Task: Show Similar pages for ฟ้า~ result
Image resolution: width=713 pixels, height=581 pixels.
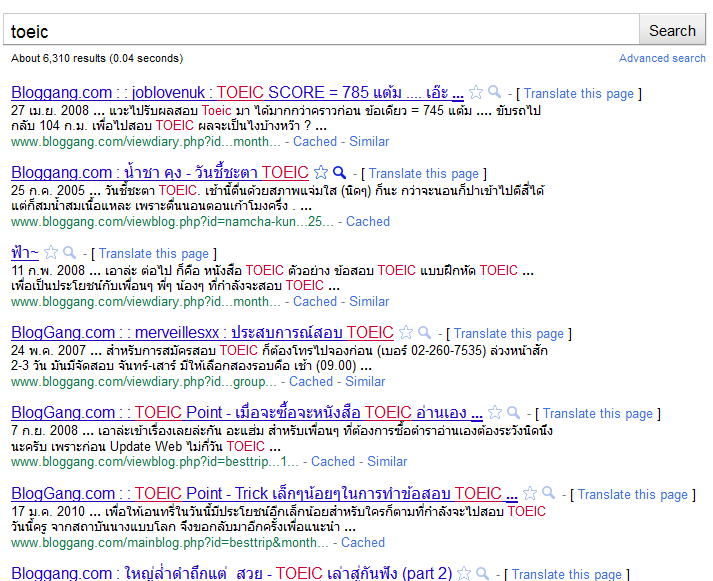Action: coord(369,301)
